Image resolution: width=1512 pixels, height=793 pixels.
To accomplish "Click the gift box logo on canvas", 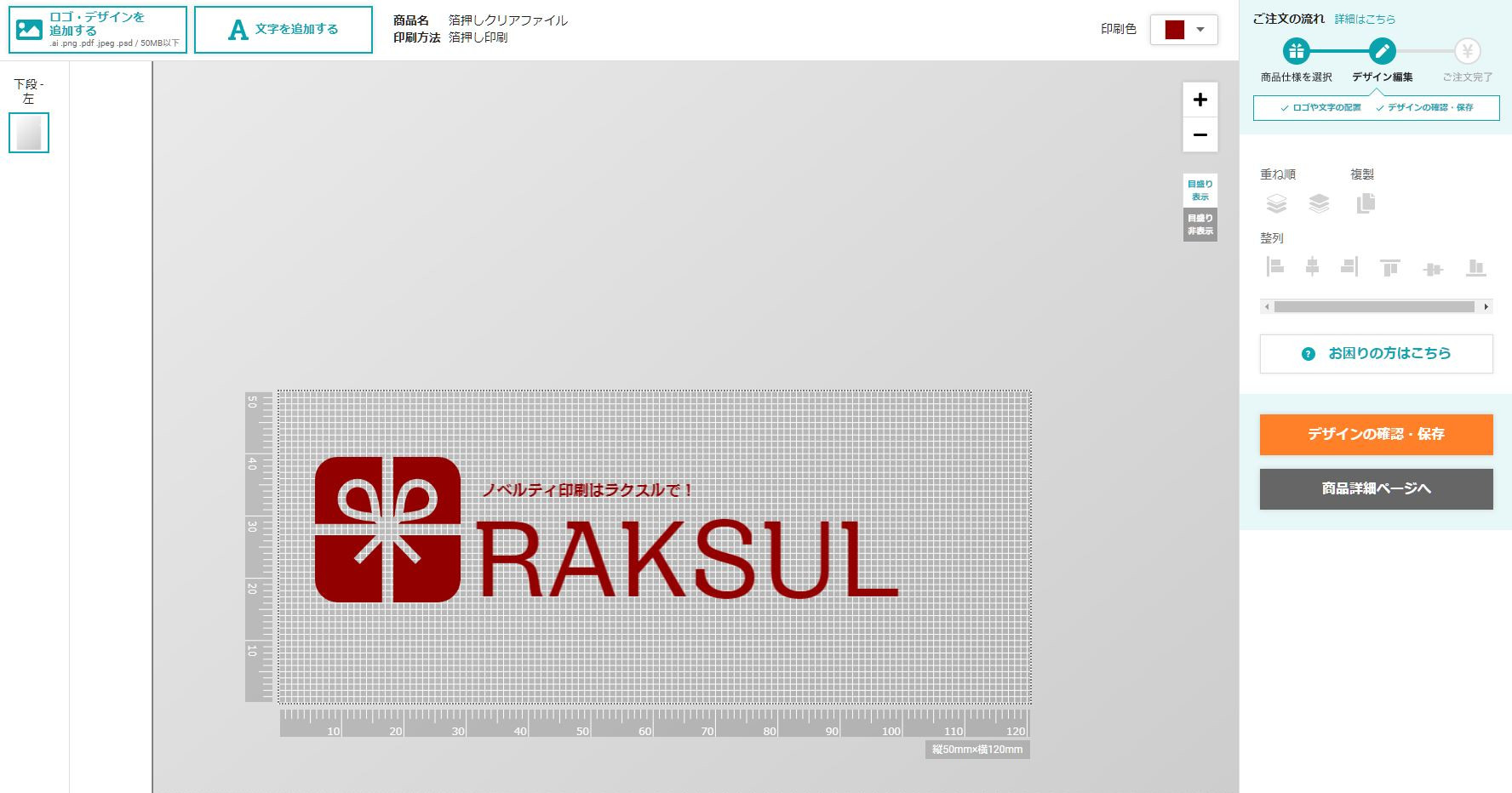I will point(387,529).
